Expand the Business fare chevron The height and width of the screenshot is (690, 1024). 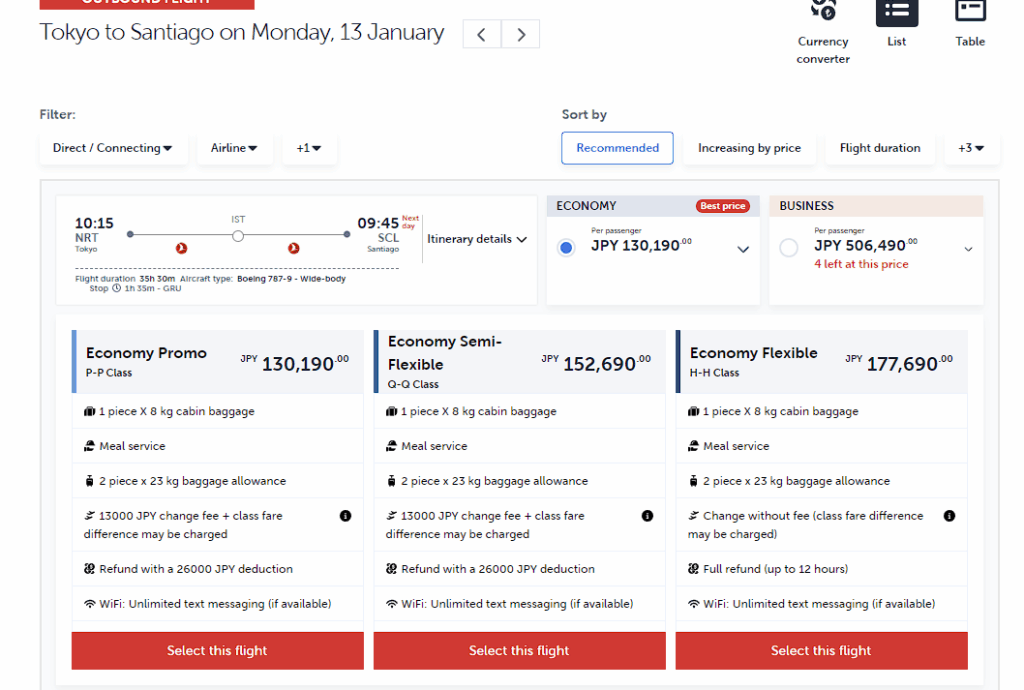click(968, 249)
